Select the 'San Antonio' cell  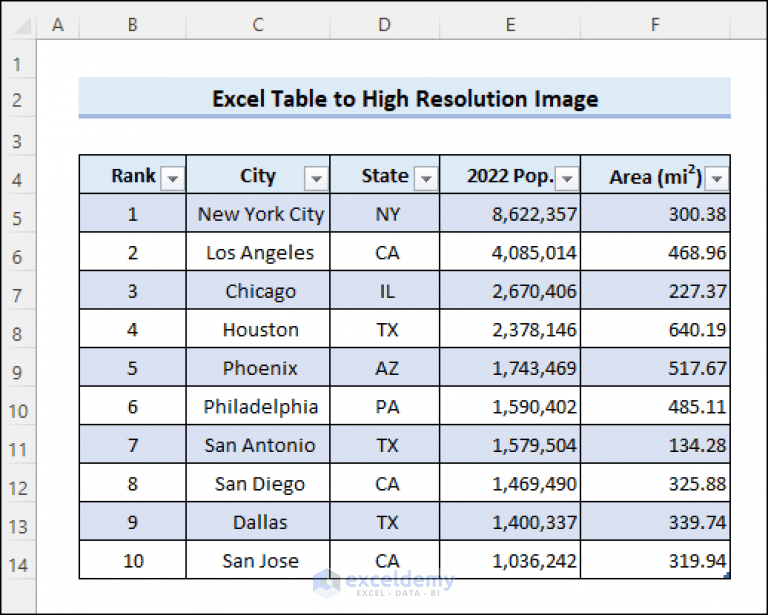coord(258,444)
